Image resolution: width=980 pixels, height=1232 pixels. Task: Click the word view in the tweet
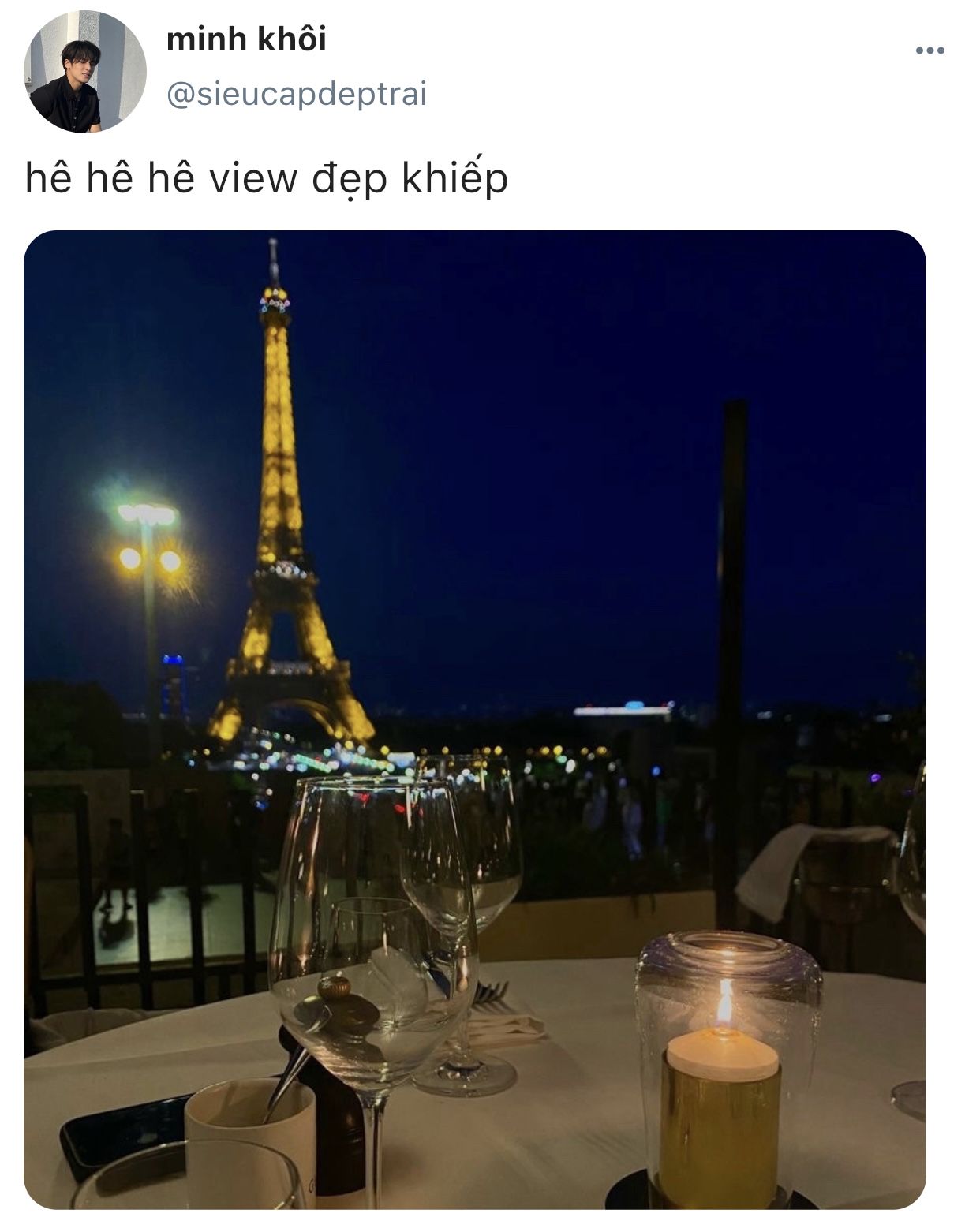point(252,179)
